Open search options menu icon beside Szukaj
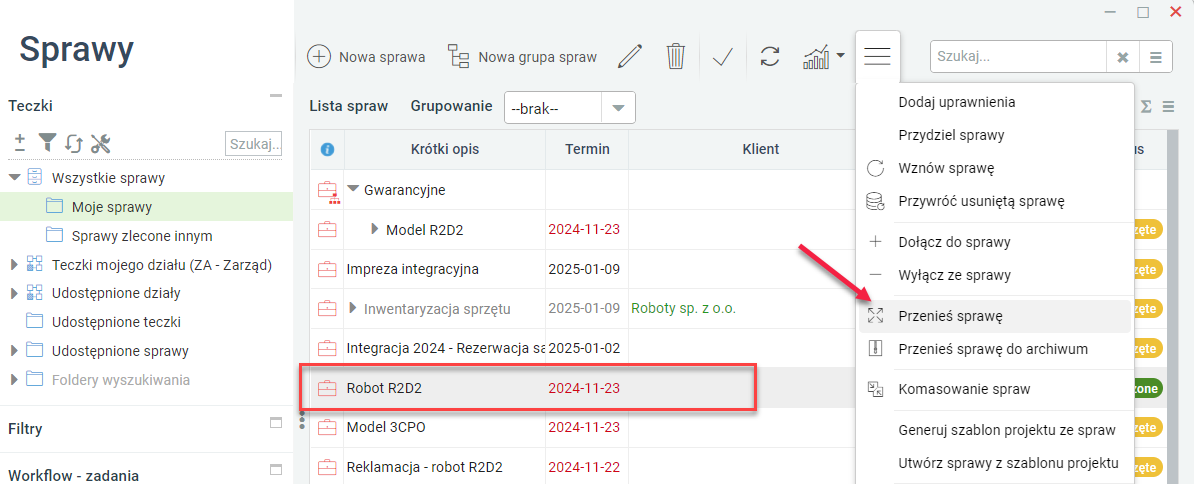Viewport: 1194px width, 484px height. pyautogui.click(x=1155, y=57)
